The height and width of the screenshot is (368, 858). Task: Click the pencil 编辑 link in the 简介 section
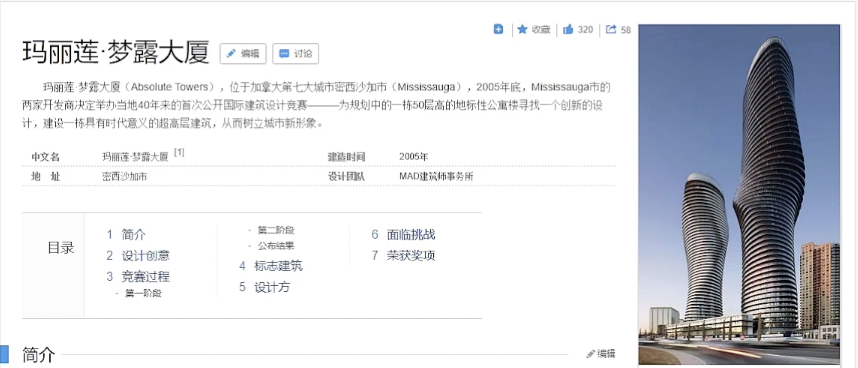click(x=601, y=354)
